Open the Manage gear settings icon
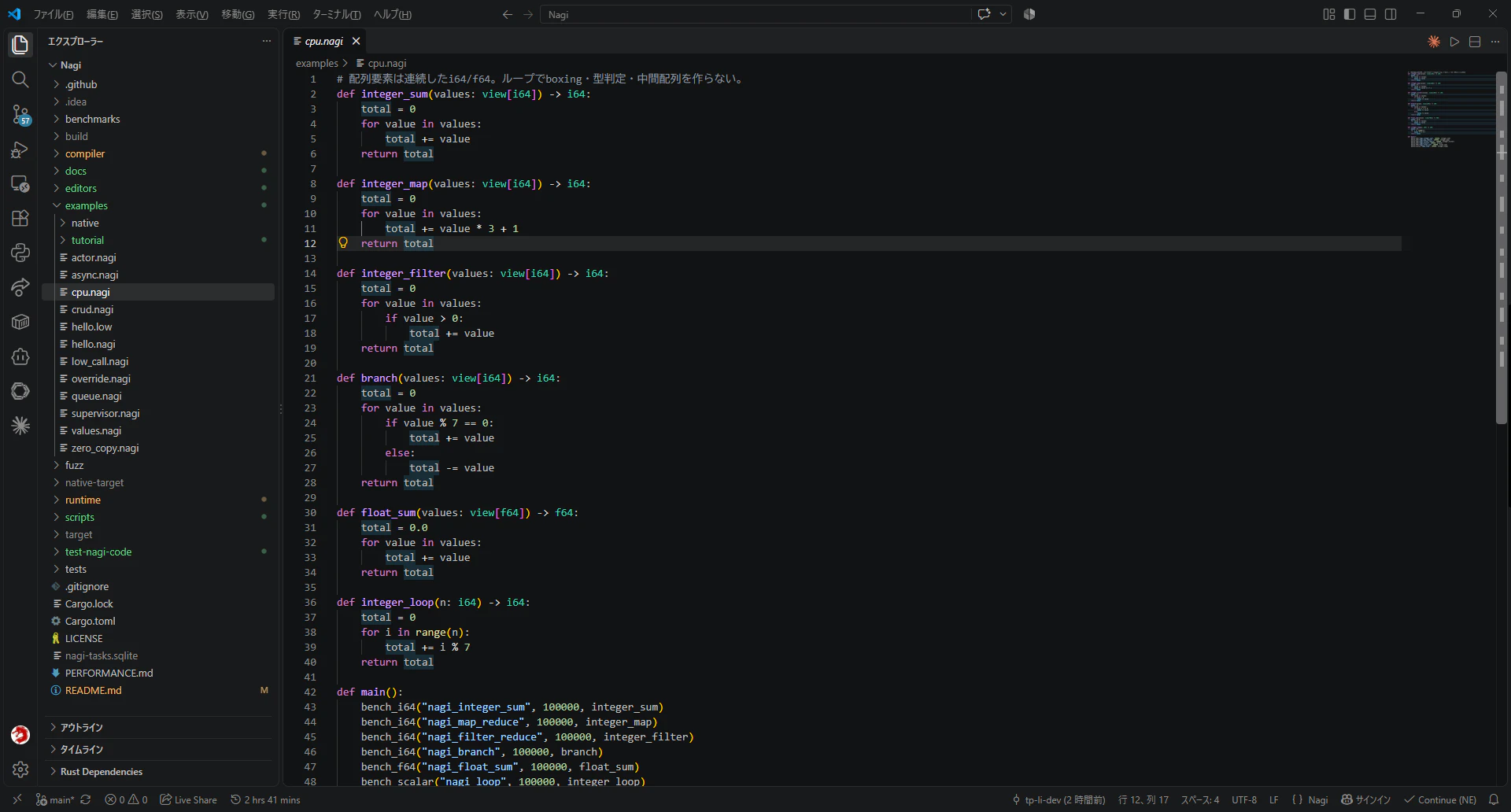This screenshot has height=812, width=1511. click(20, 770)
